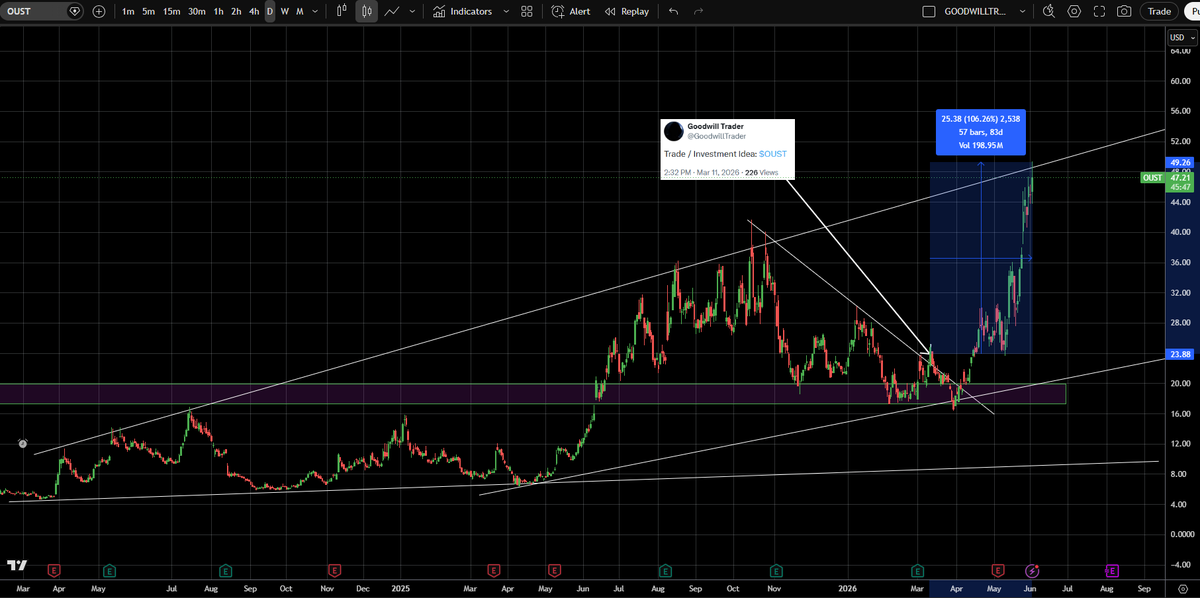Expand the favorite indicators dropdown arrow

click(504, 12)
